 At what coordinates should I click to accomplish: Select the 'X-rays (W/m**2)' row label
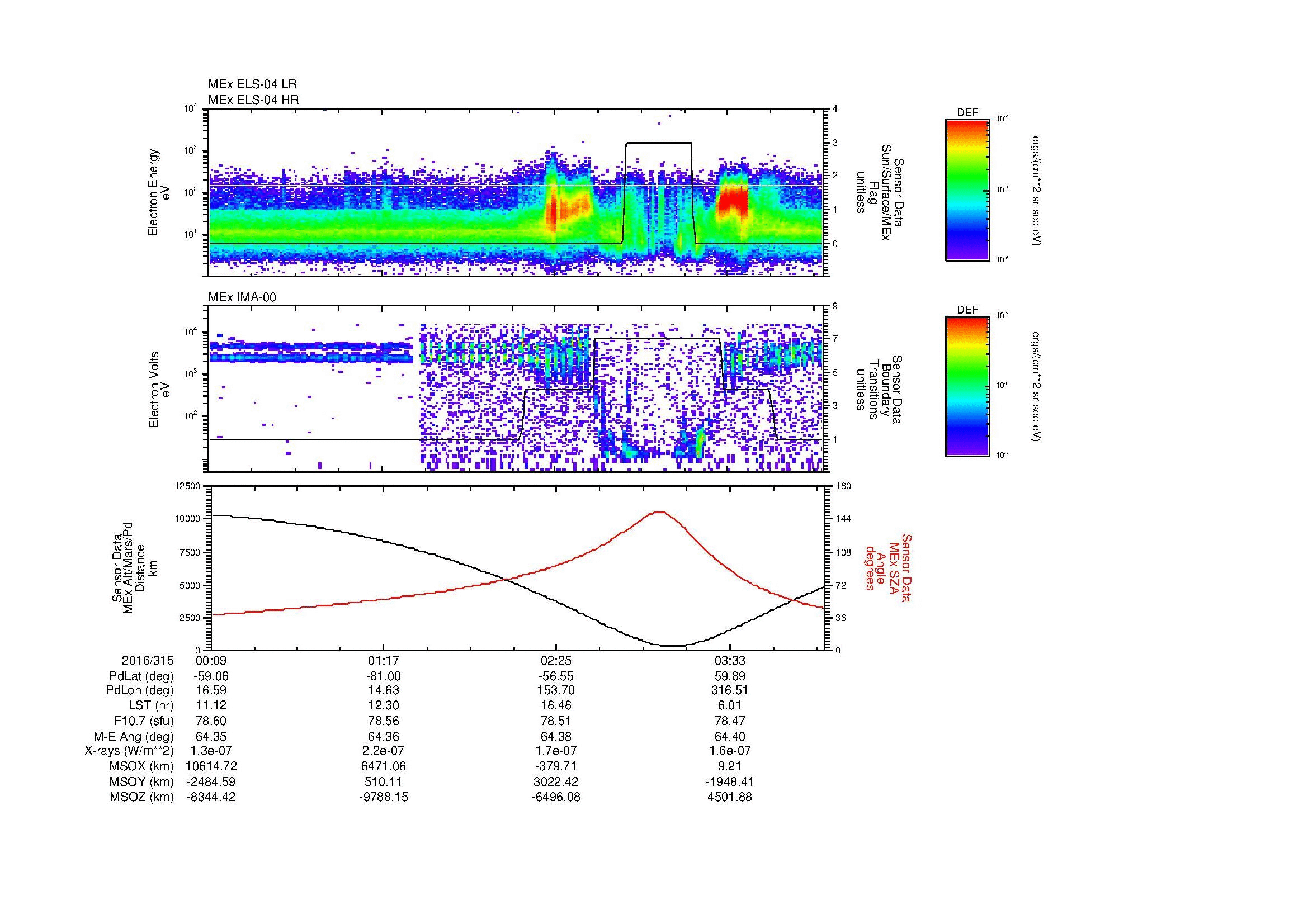129,751
